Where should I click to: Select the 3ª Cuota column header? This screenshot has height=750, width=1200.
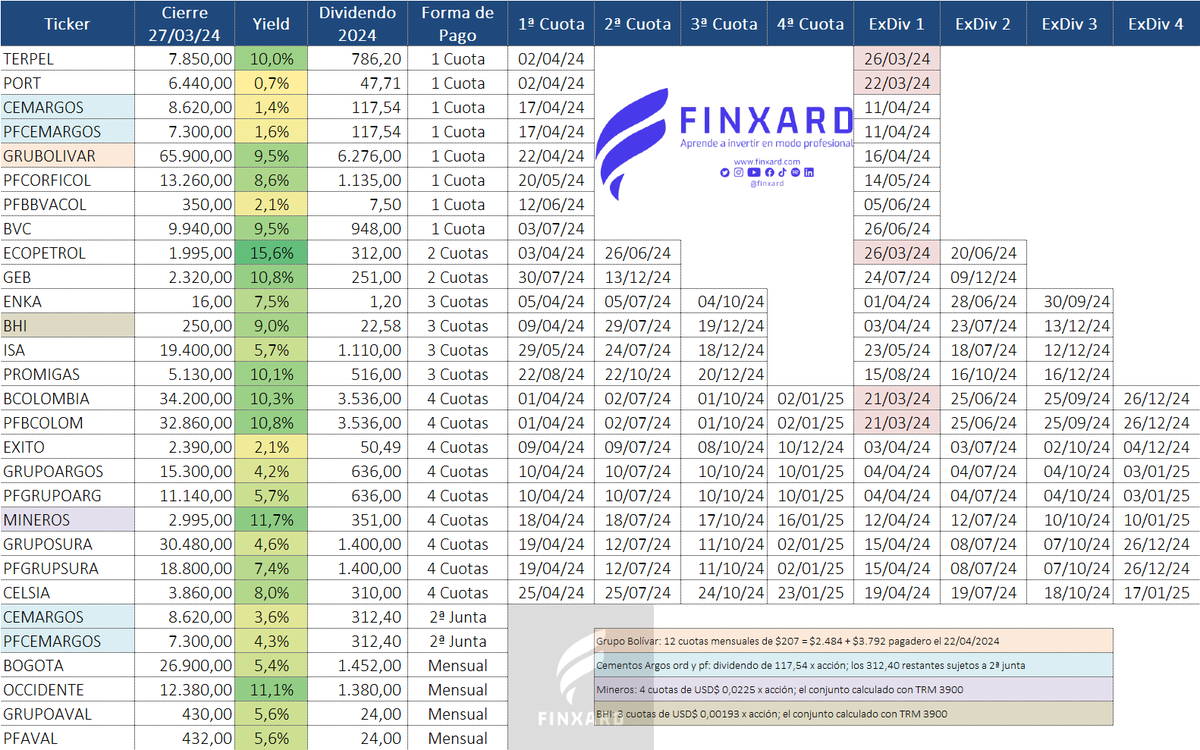[724, 23]
